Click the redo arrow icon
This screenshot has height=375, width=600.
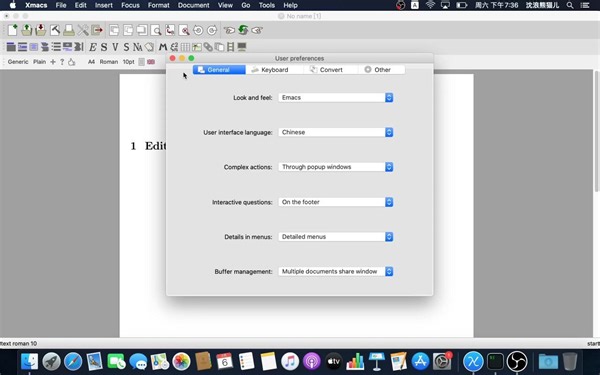pyautogui.click(x=212, y=30)
